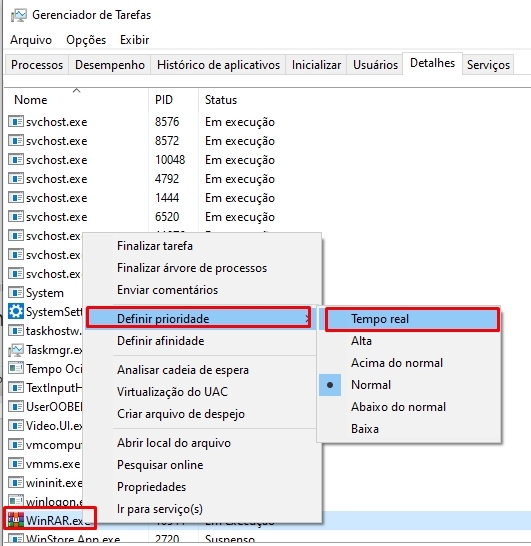Set priority to Baixa
Viewport: 531px width, 546px height.
coord(409,429)
